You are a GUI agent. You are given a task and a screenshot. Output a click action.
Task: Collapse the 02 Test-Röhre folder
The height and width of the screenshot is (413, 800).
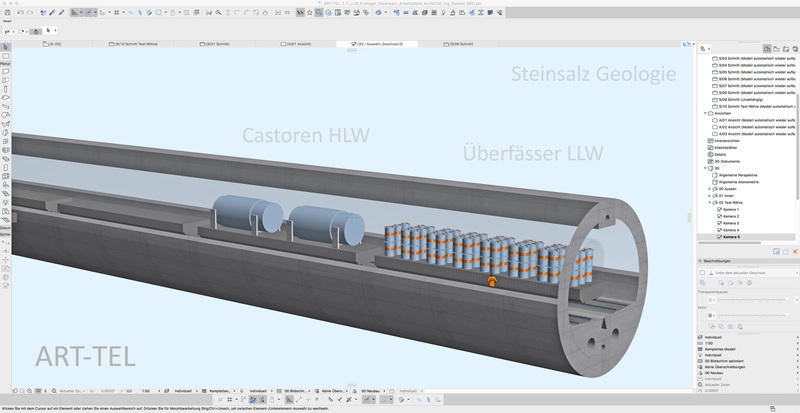(709, 201)
